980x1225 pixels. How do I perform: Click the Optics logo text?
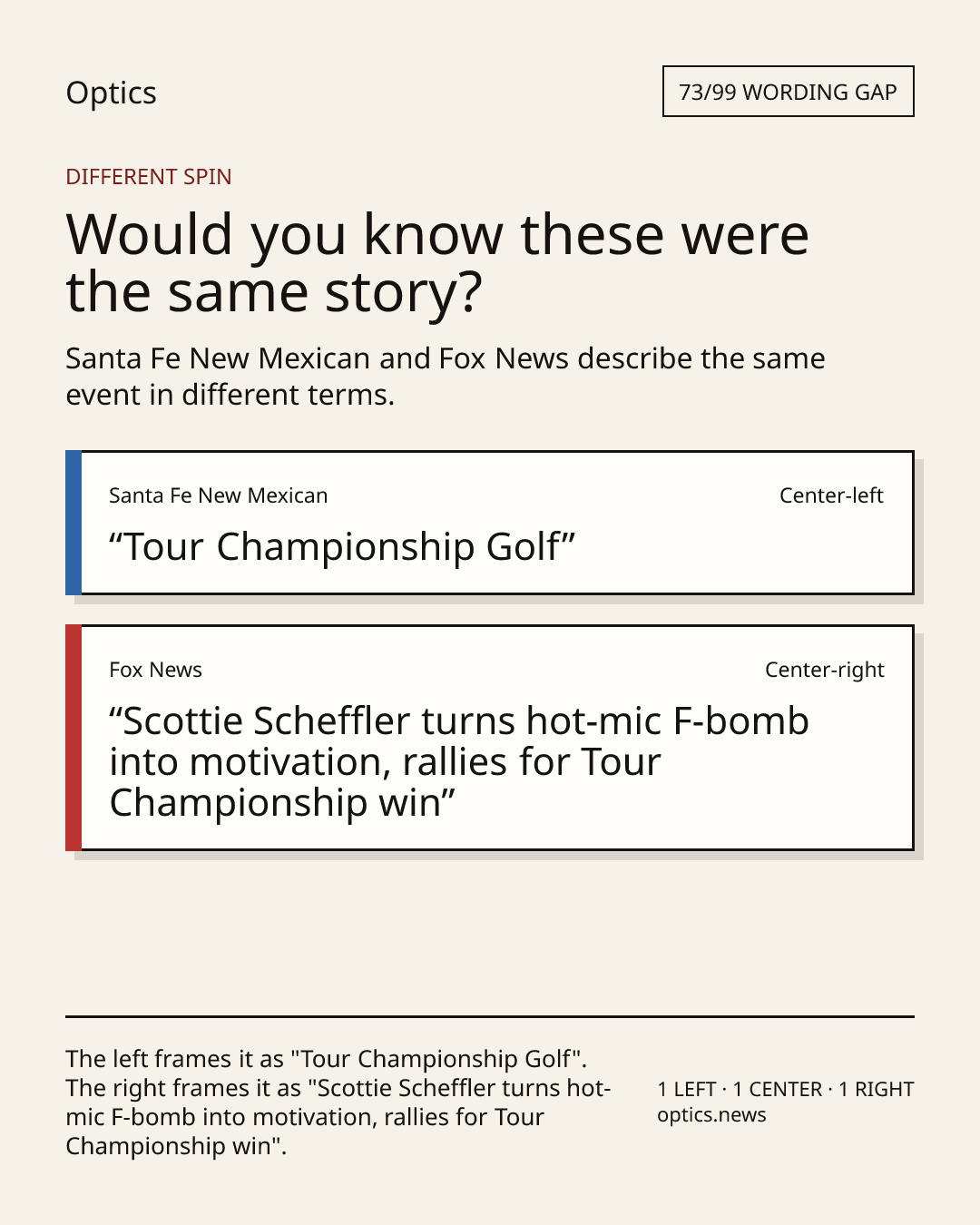[x=111, y=93]
